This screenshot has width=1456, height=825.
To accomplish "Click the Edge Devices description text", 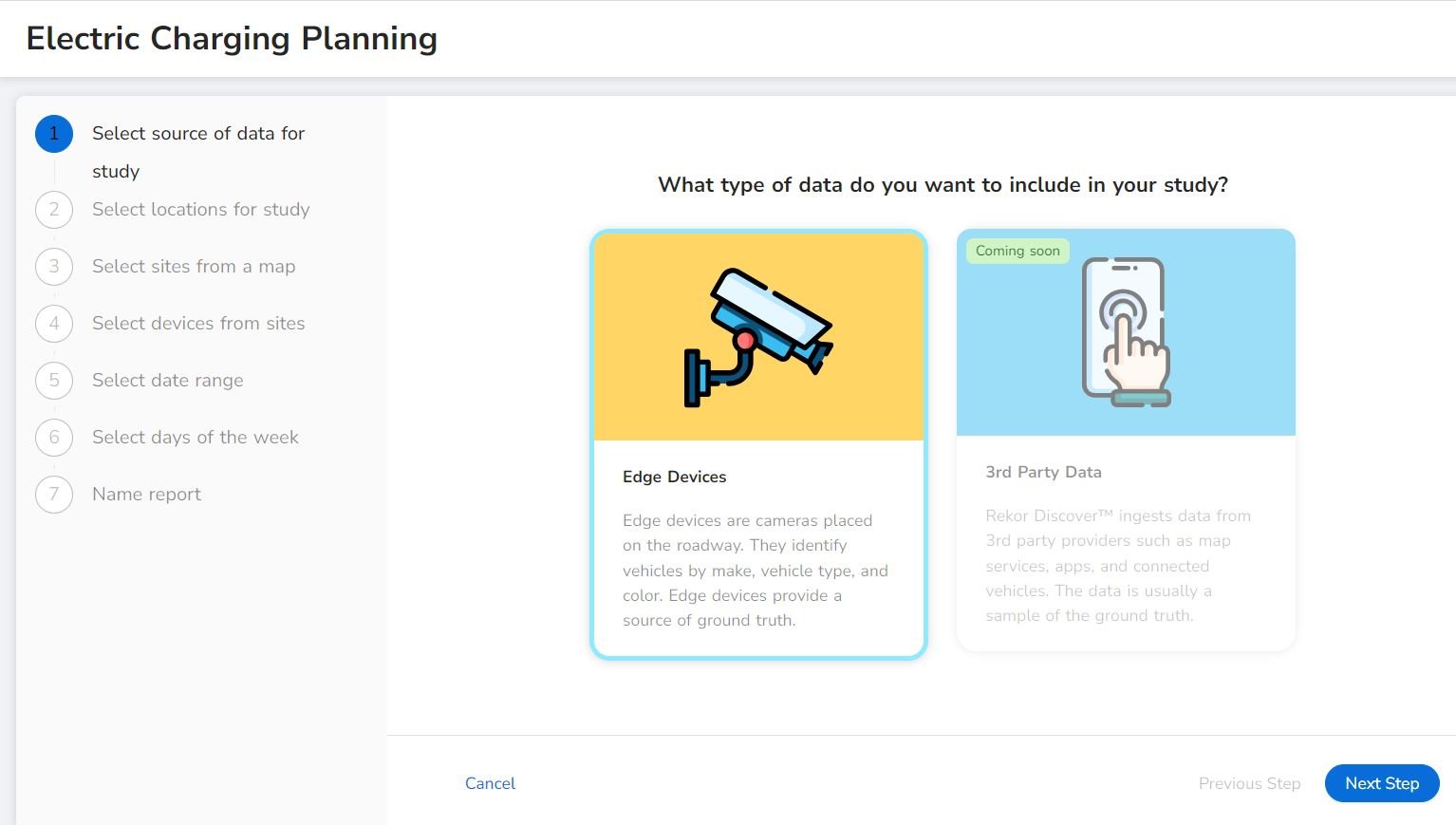I will click(x=755, y=570).
